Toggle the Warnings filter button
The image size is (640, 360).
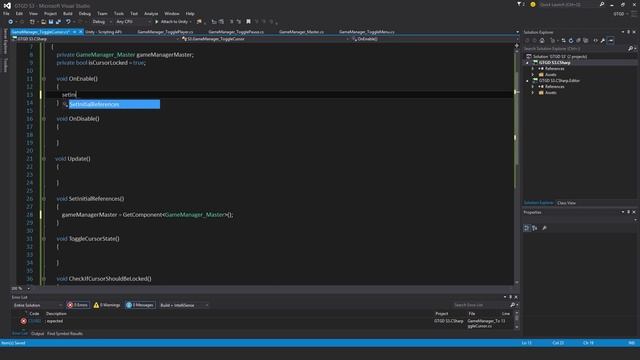coord(107,305)
